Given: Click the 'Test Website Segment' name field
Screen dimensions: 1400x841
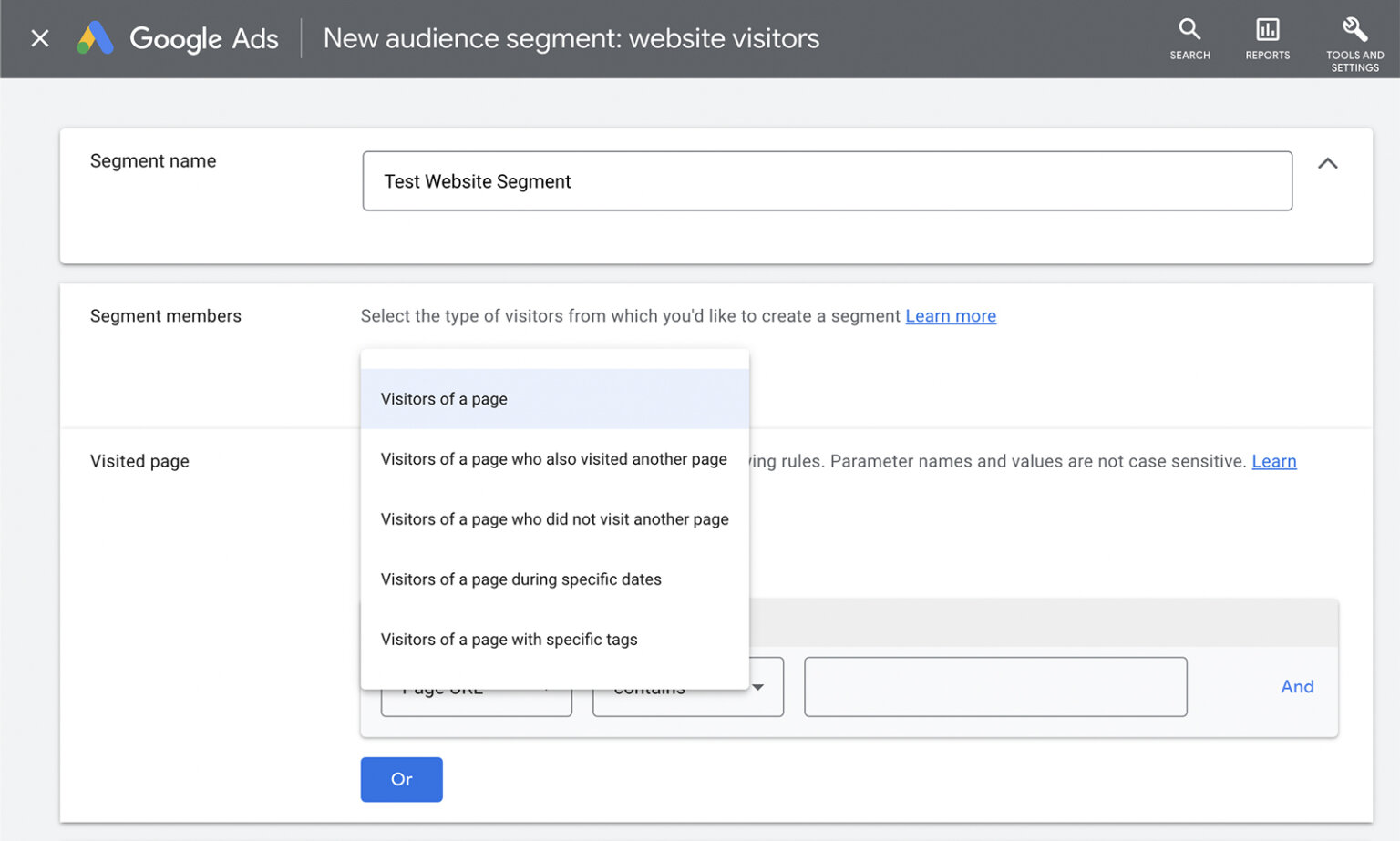Looking at the screenshot, I should (x=827, y=180).
